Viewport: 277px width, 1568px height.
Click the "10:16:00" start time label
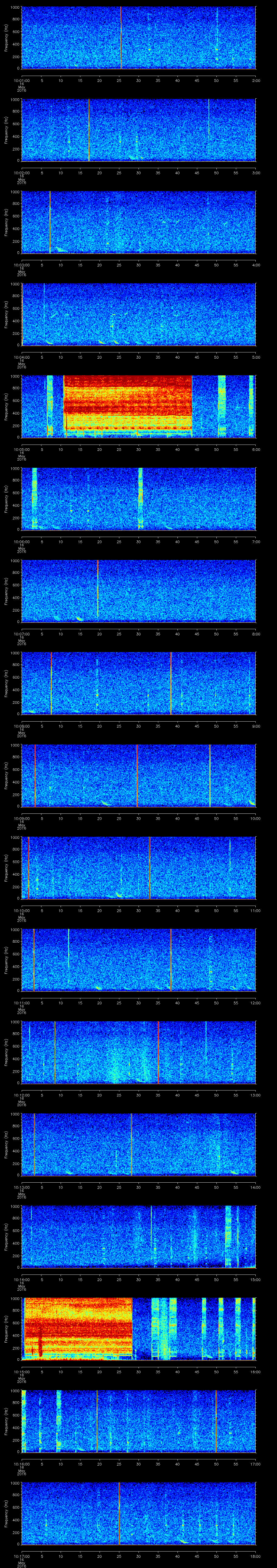pyautogui.click(x=21, y=1463)
